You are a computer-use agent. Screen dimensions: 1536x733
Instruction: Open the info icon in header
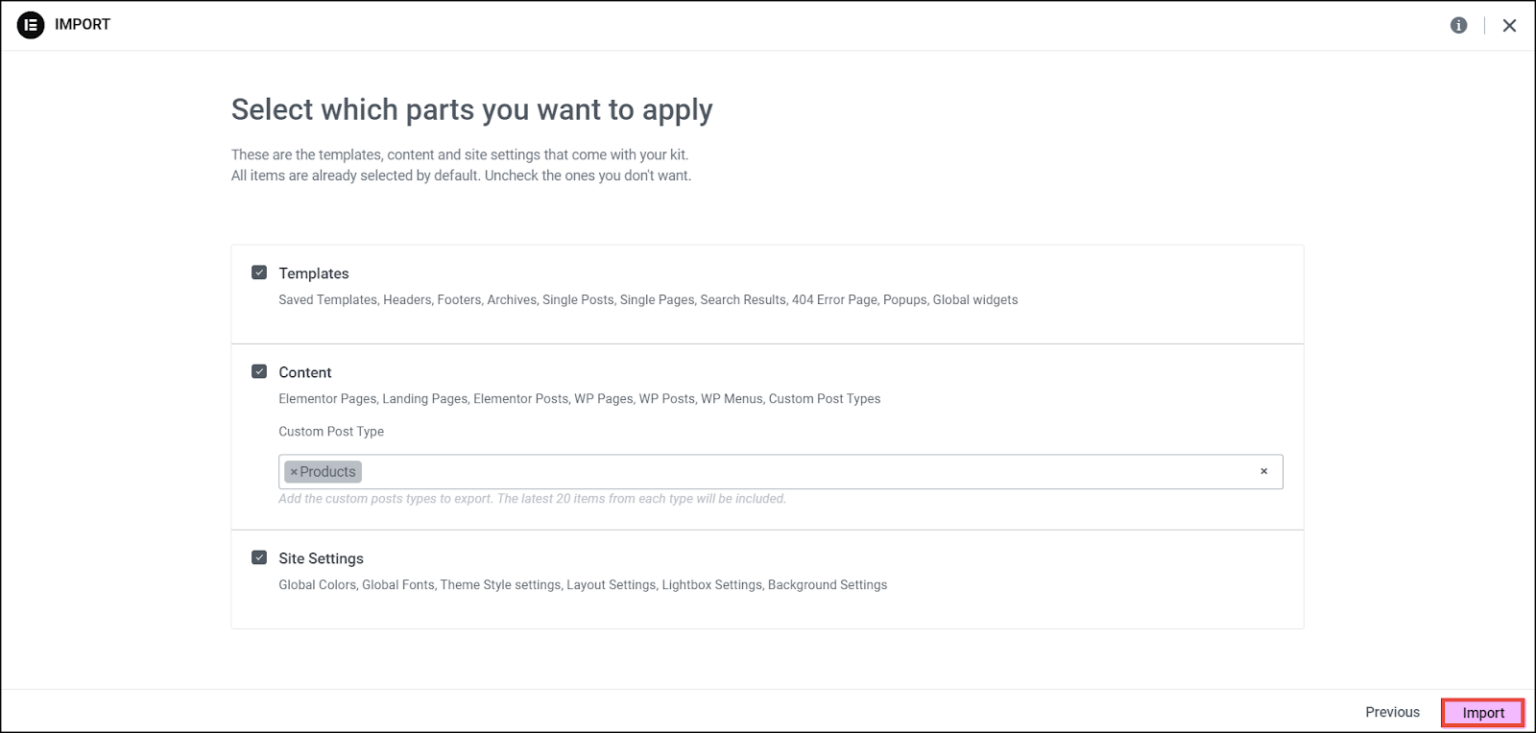[1459, 25]
